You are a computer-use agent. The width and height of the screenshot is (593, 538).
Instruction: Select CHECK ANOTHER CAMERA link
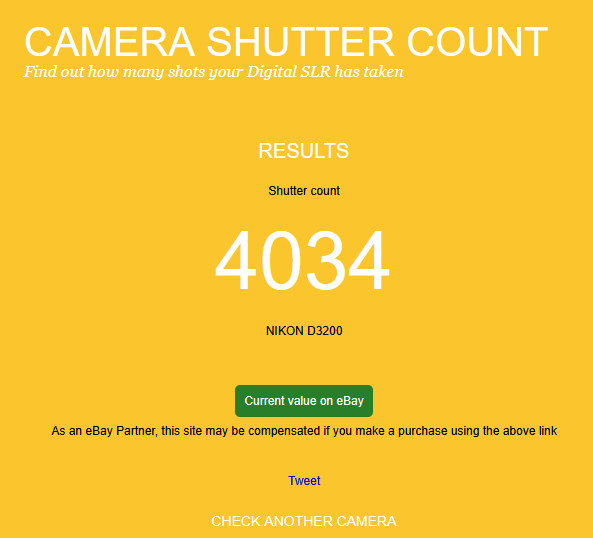pyautogui.click(x=304, y=521)
